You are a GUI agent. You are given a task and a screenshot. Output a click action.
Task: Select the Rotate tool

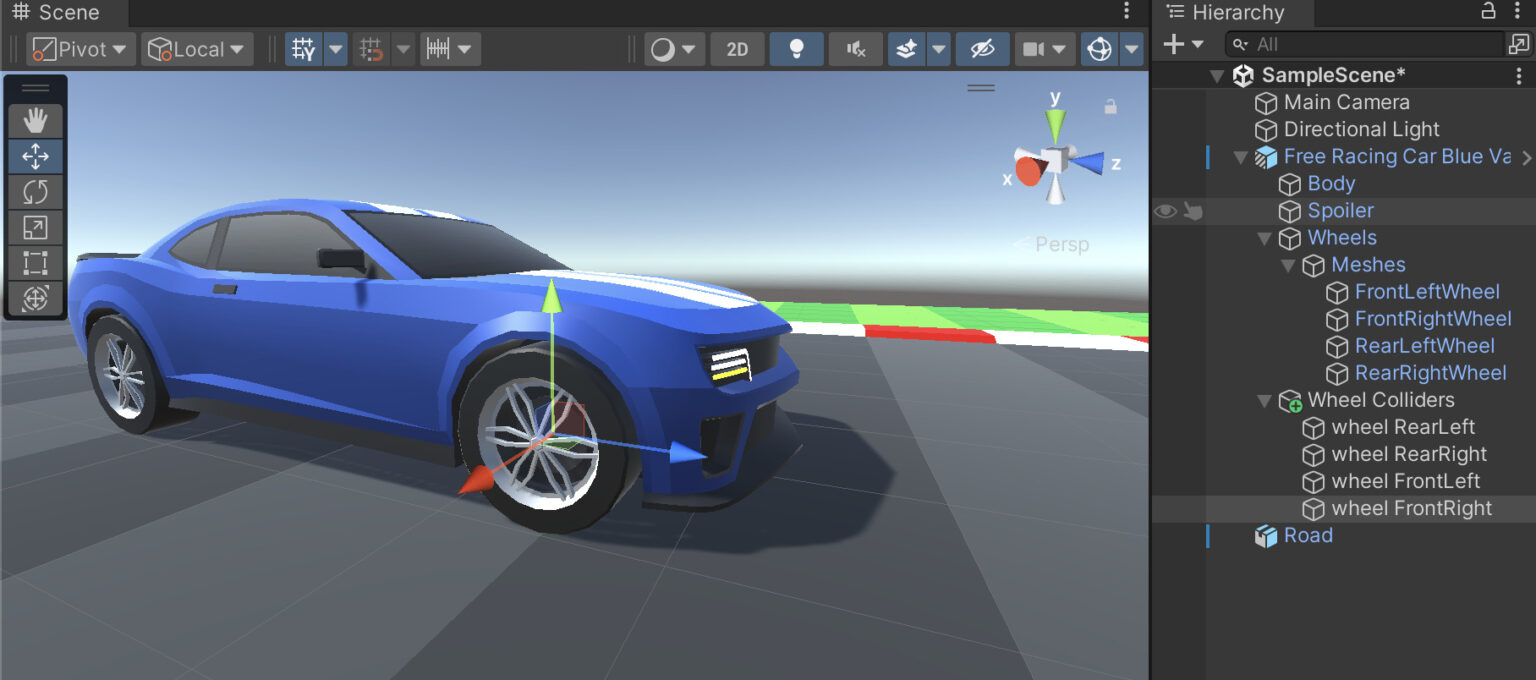[35, 192]
